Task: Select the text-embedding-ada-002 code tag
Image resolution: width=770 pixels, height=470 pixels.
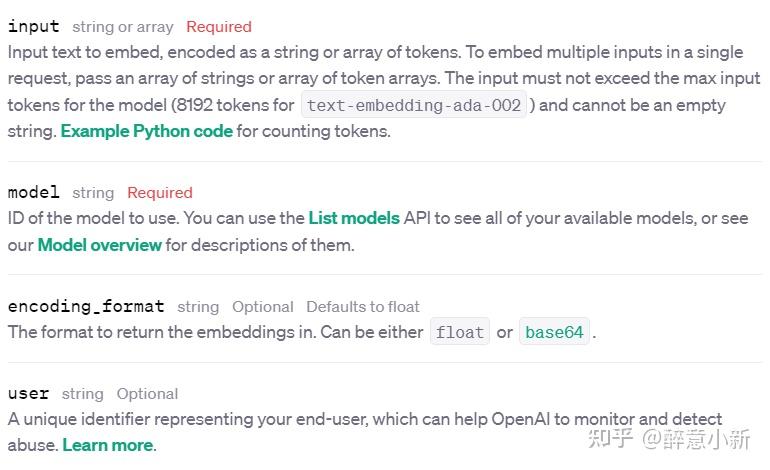Action: (413, 105)
